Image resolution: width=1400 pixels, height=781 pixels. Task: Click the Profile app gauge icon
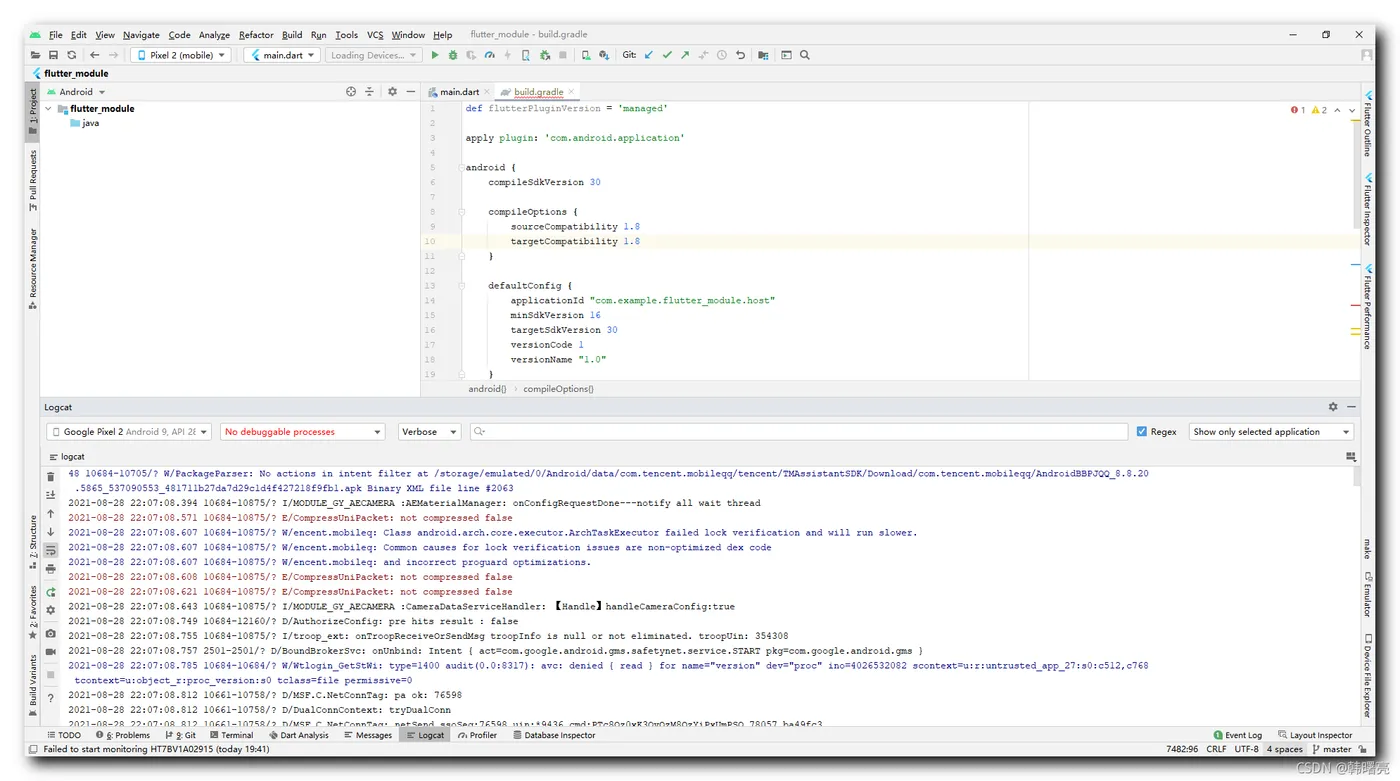click(489, 55)
